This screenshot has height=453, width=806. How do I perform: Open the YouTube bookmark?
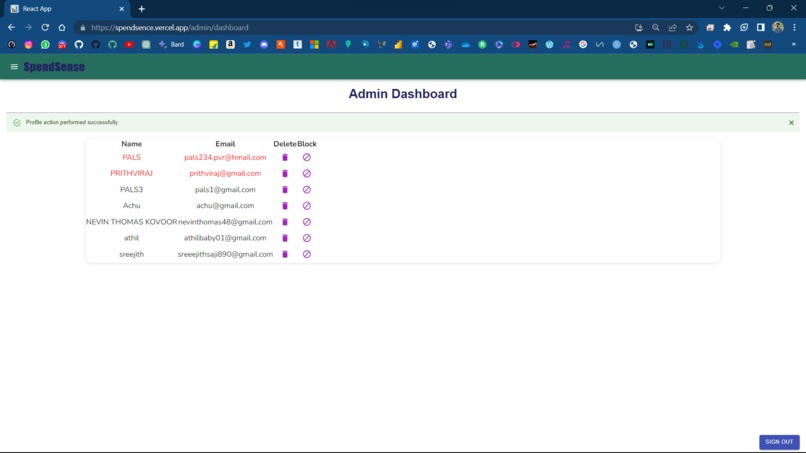coord(129,45)
